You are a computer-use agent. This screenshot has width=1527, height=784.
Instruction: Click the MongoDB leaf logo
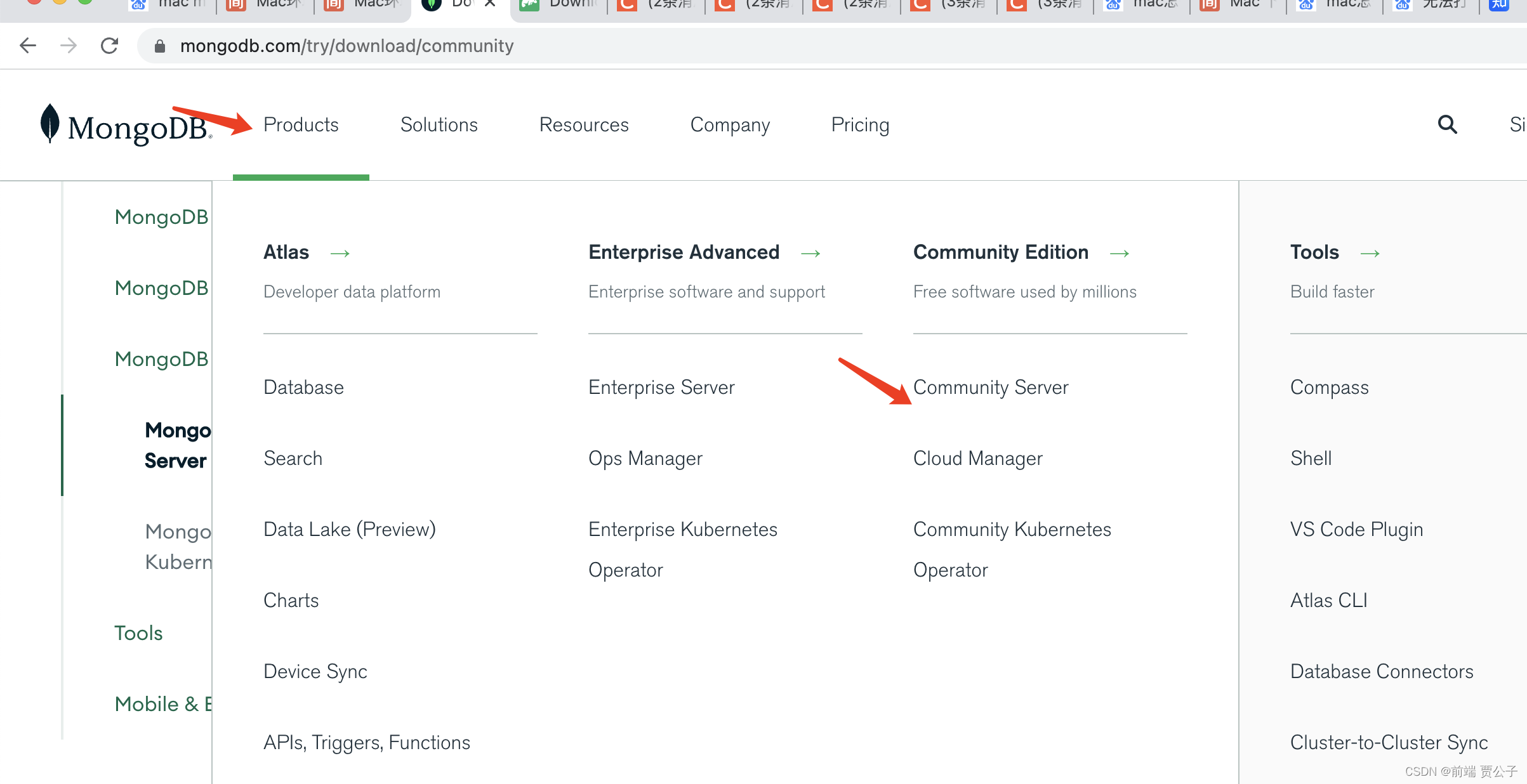[x=50, y=124]
